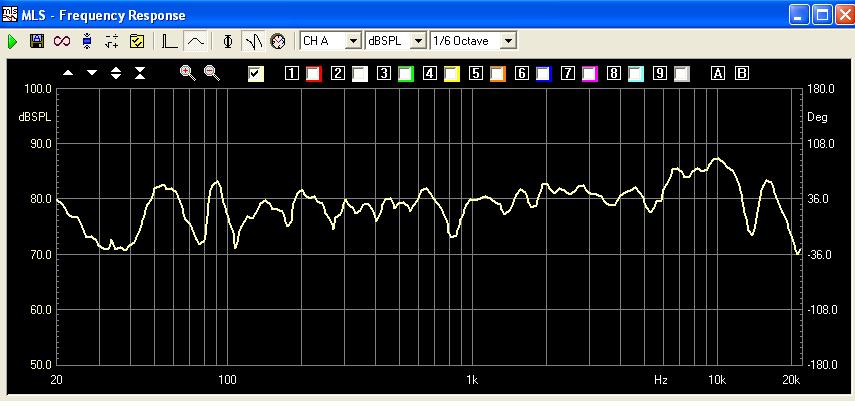The image size is (855, 406).
Task: Enable overlay 3 green checkbox
Action: coord(405,73)
